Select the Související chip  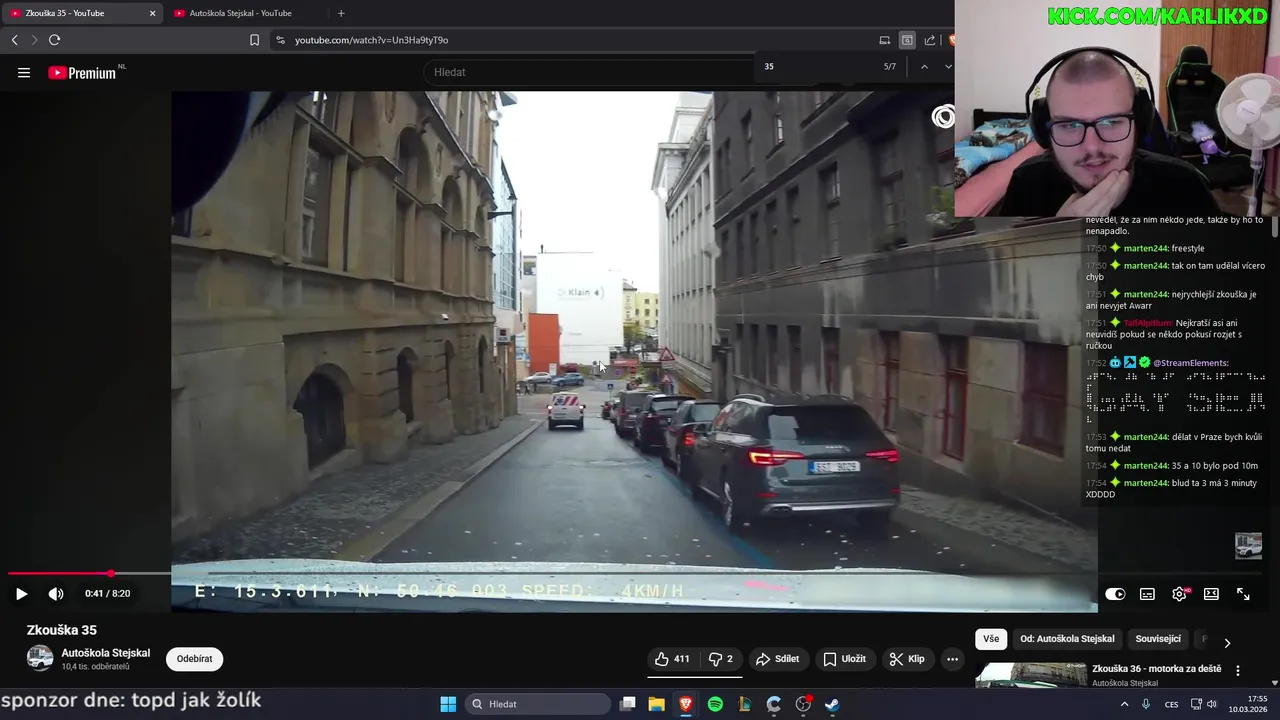(1158, 639)
